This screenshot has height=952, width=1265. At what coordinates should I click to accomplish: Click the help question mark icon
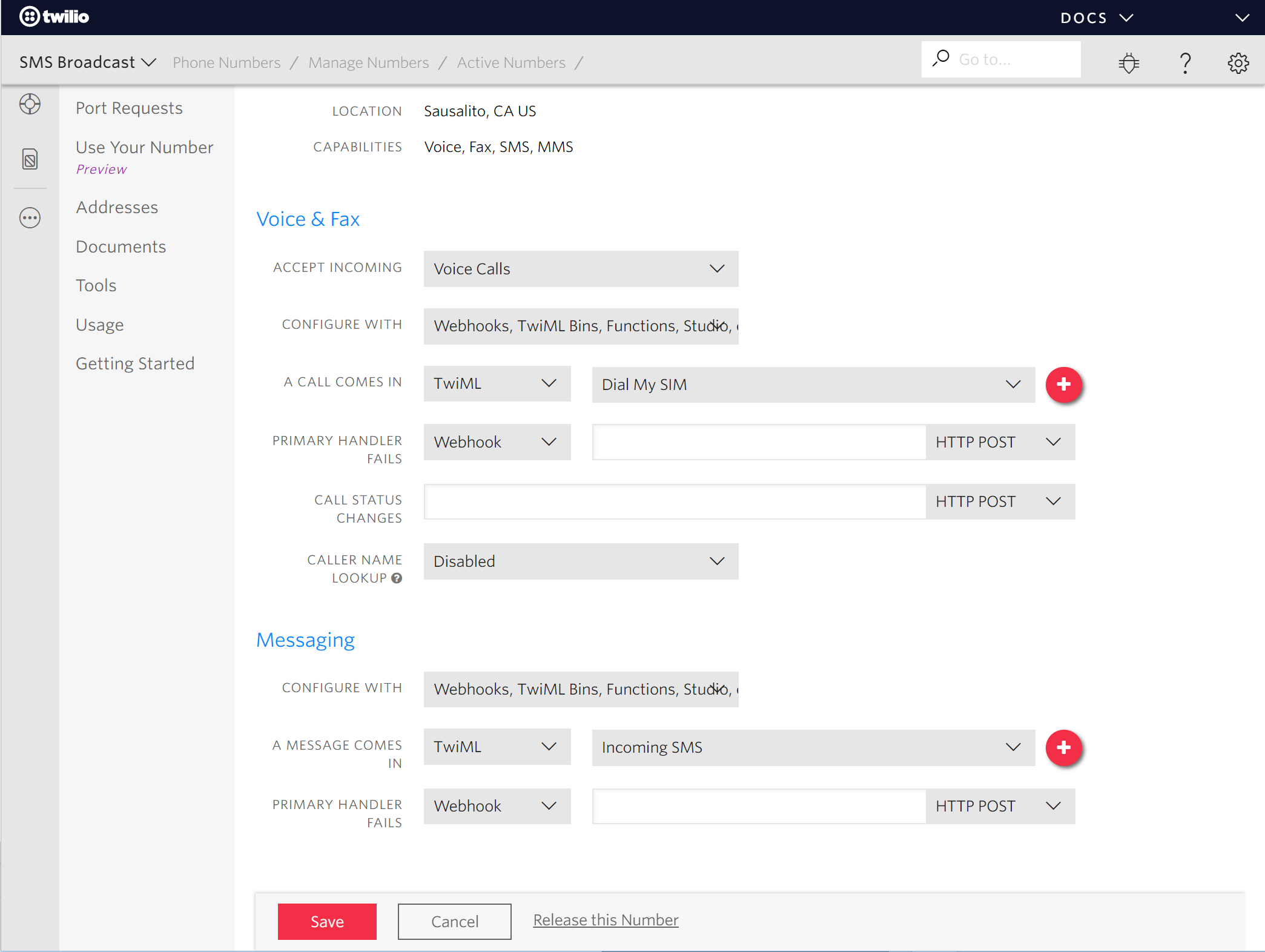pyautogui.click(x=1185, y=62)
